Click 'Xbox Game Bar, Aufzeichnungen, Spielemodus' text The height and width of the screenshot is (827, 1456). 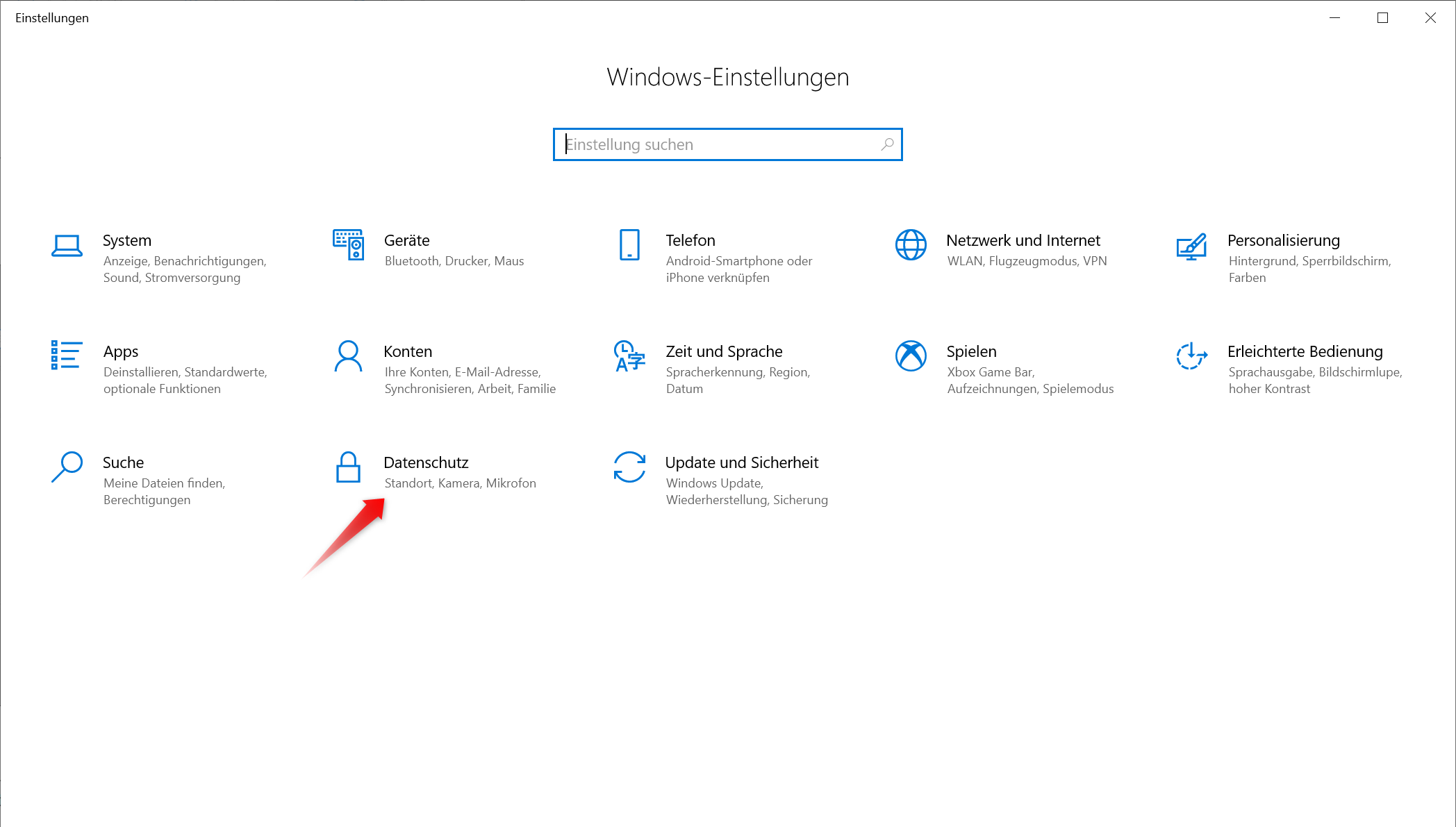(1030, 381)
